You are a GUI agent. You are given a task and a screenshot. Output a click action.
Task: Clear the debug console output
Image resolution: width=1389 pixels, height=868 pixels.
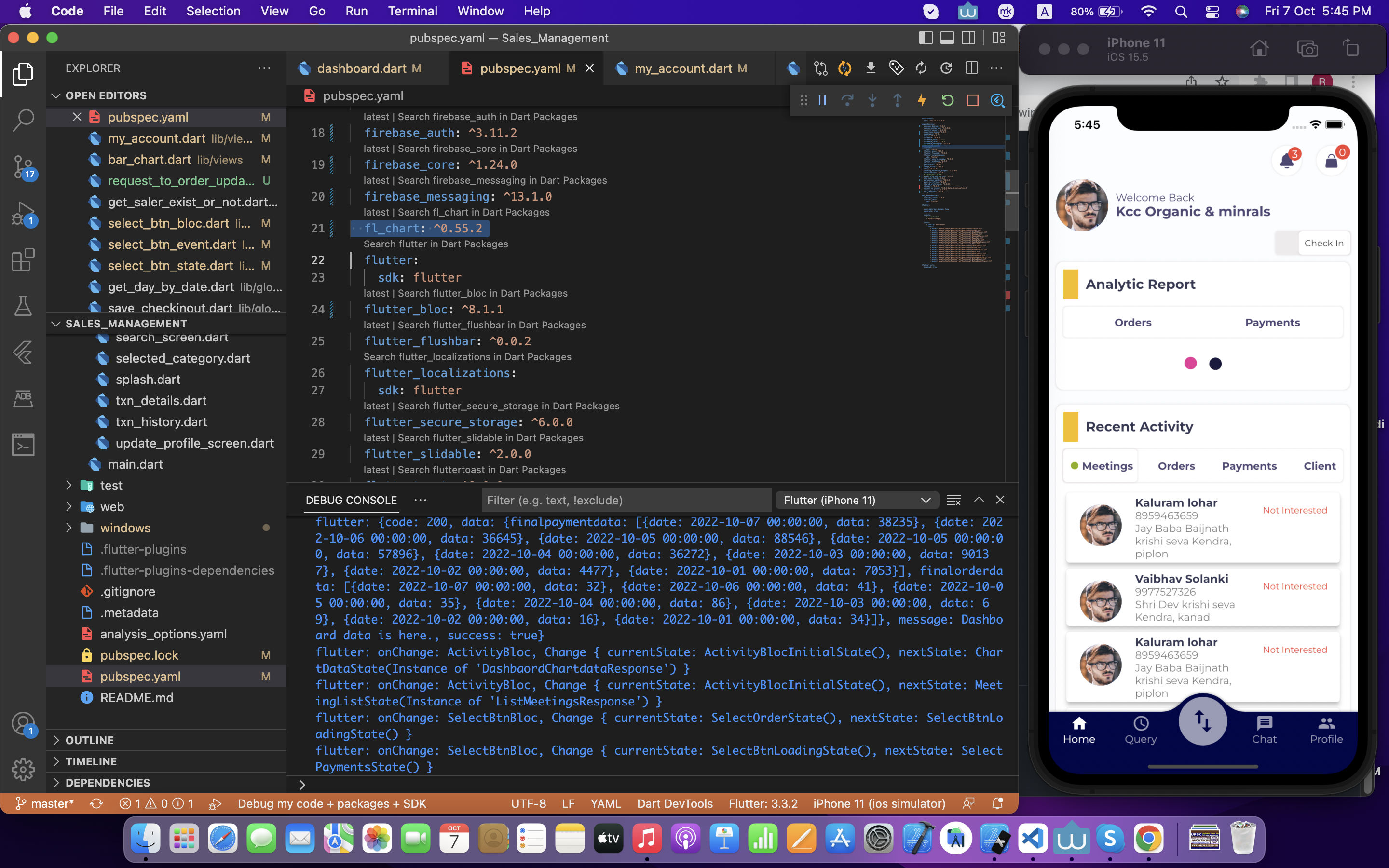(x=954, y=500)
